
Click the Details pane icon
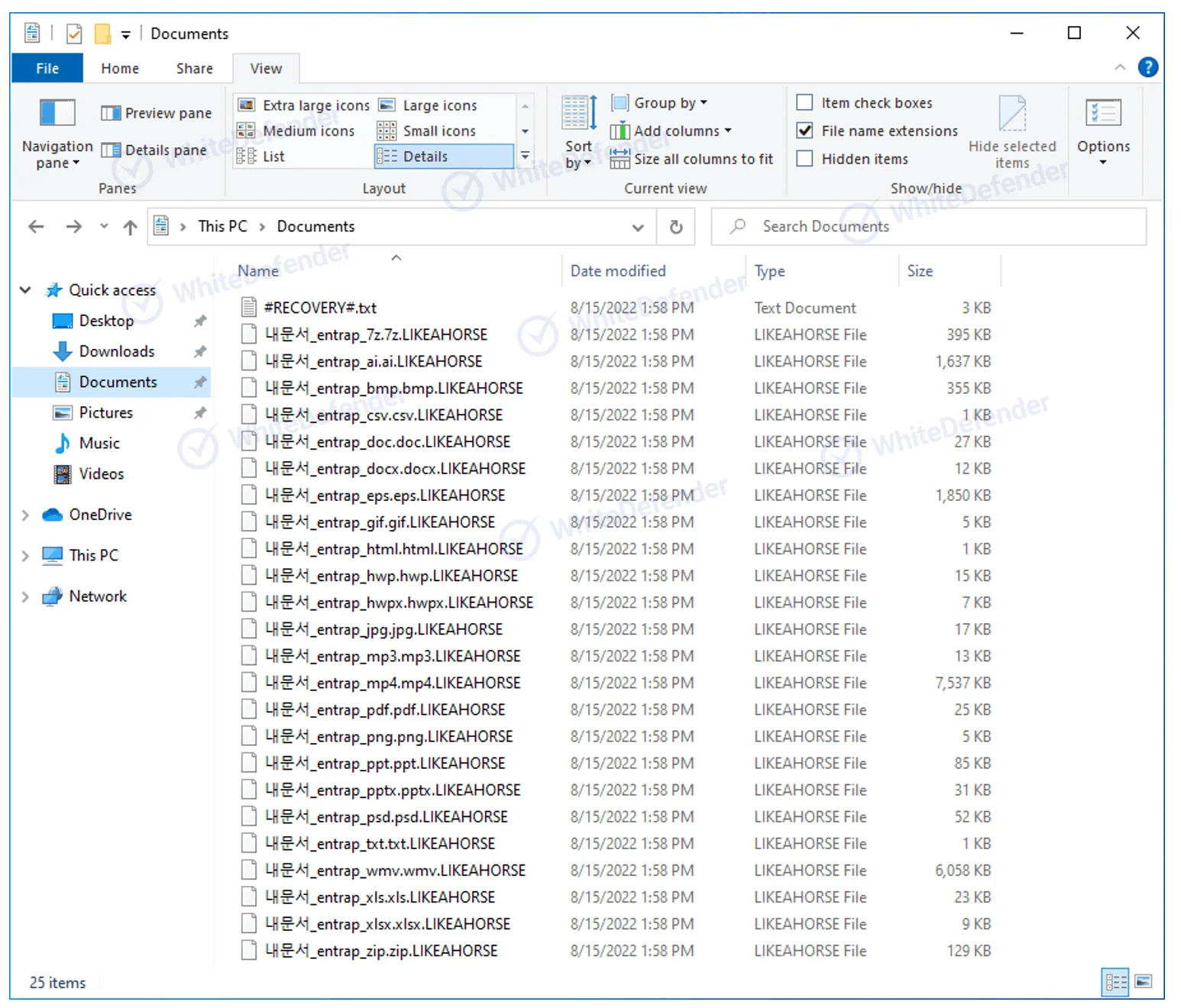112,150
